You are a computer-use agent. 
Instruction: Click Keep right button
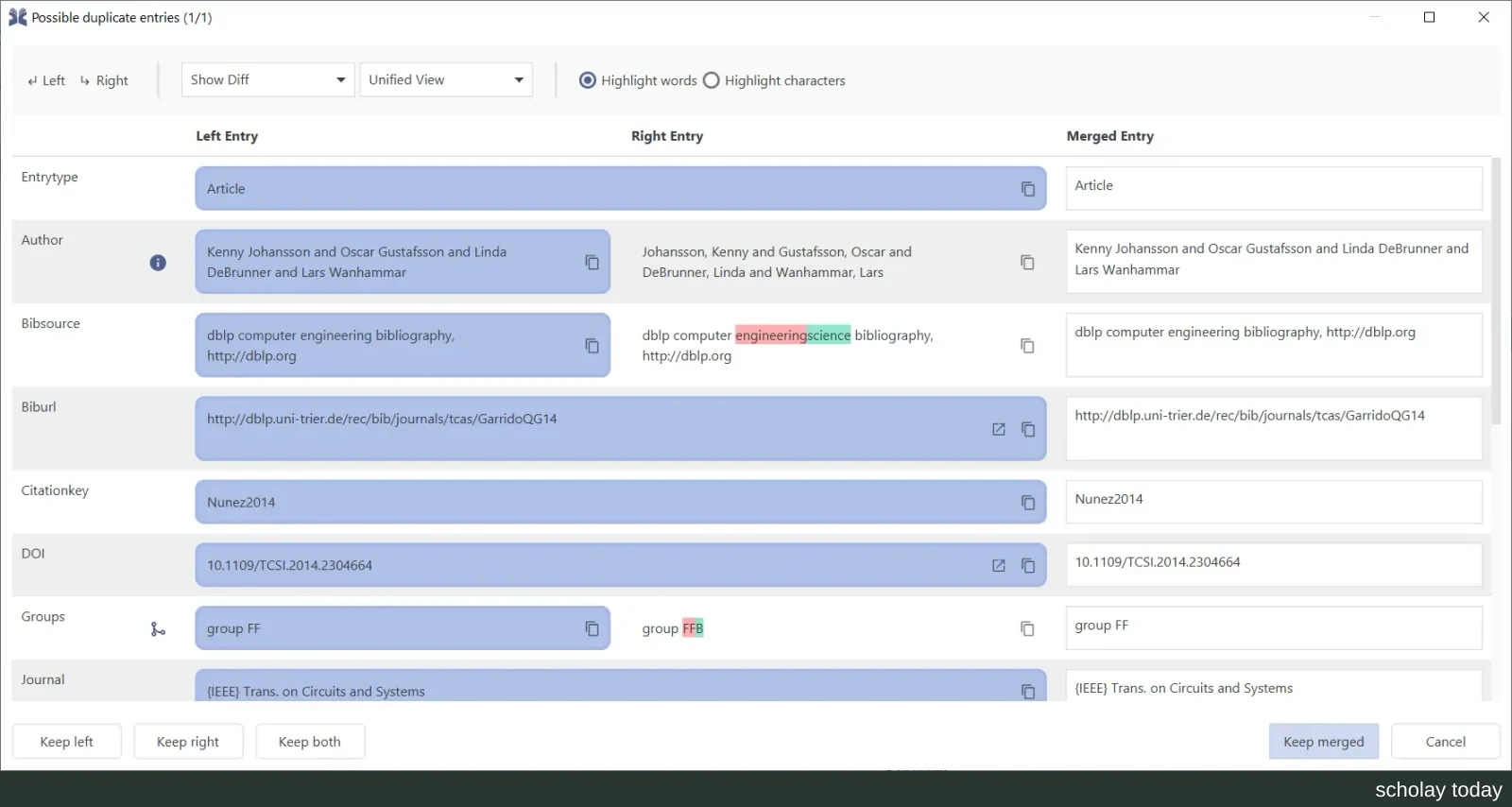(x=188, y=742)
